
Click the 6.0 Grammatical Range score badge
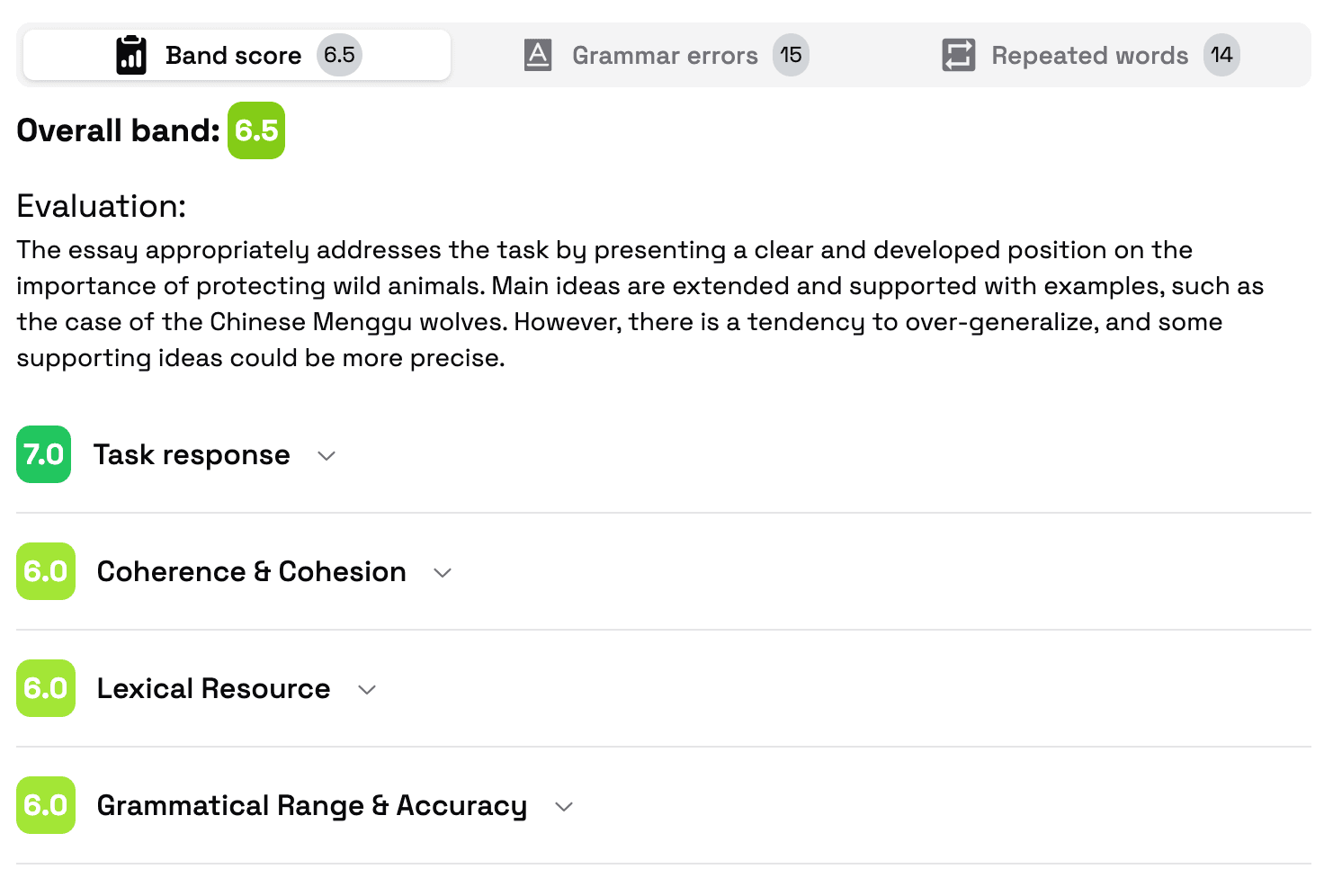(x=45, y=805)
